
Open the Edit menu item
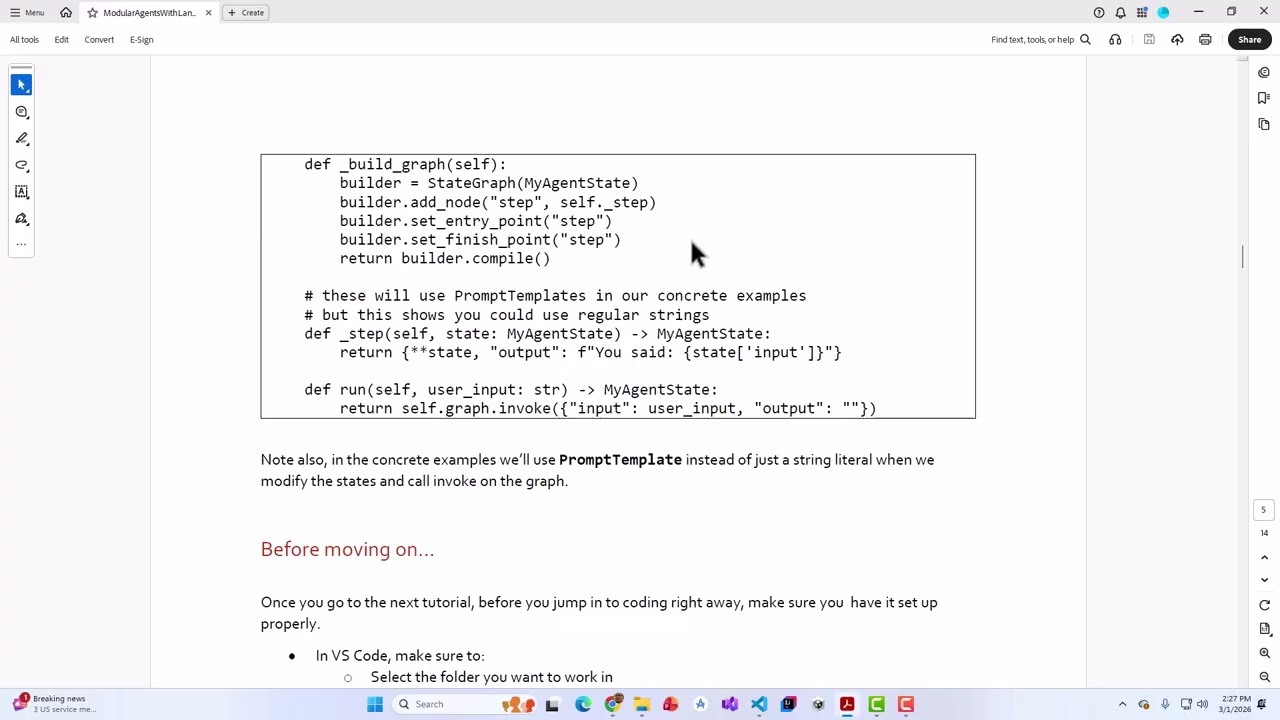[61, 40]
